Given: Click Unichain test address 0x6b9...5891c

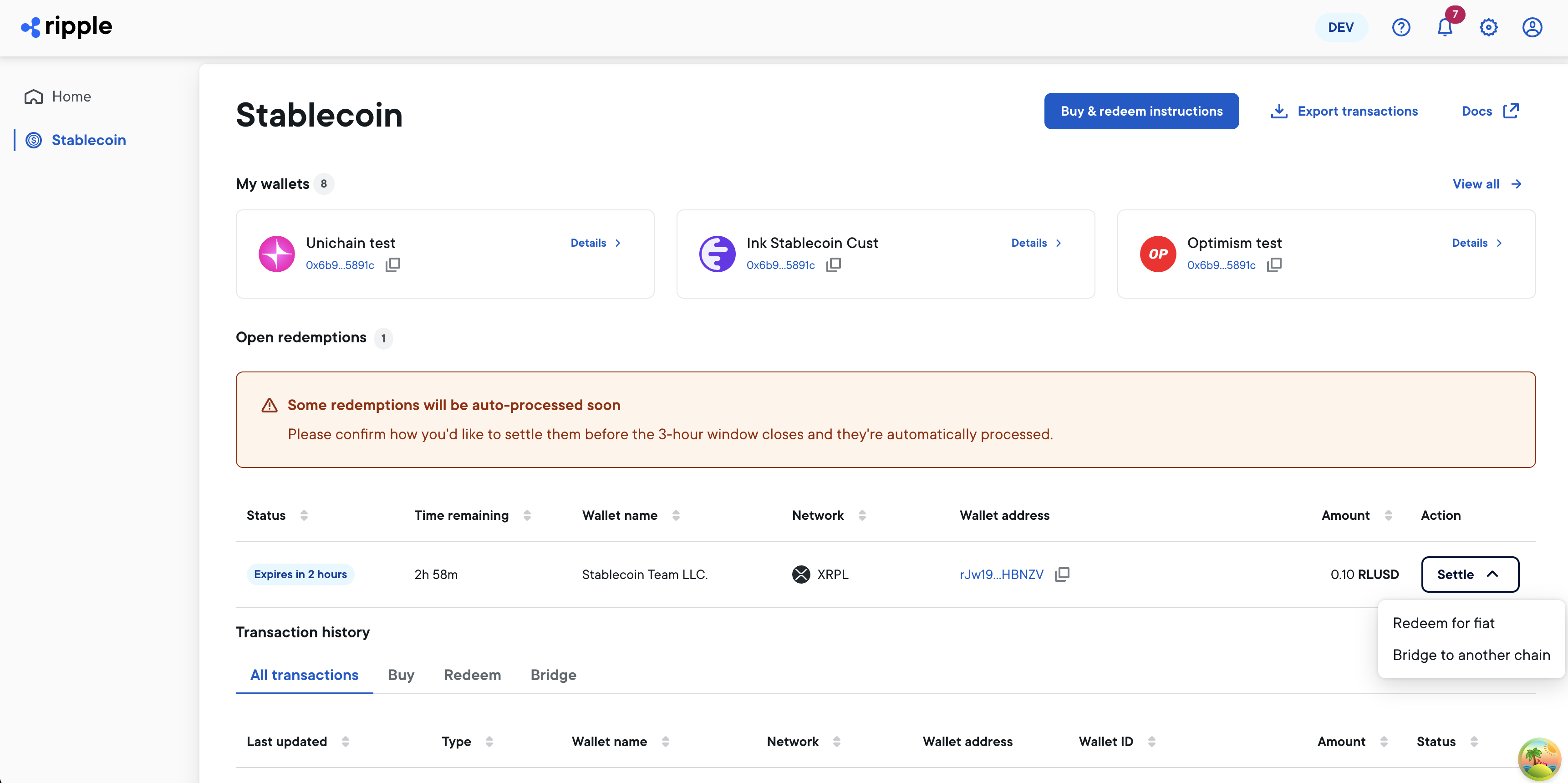Looking at the screenshot, I should pos(340,265).
